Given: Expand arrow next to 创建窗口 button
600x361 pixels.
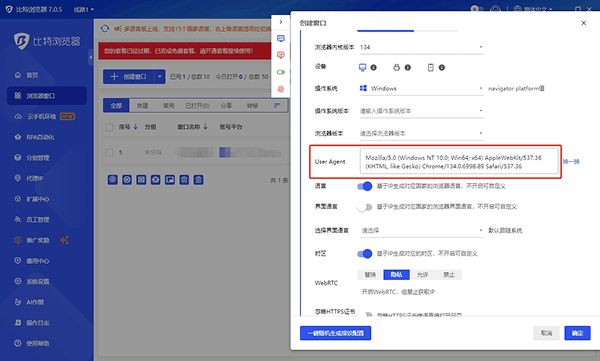Looking at the screenshot, I should click(x=160, y=77).
